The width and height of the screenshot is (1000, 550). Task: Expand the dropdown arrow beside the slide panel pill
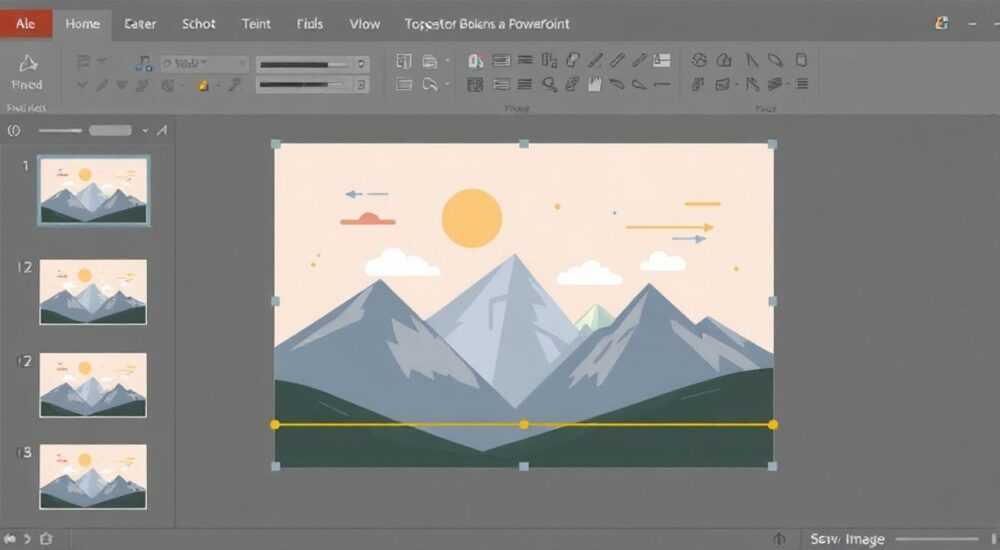[x=145, y=131]
